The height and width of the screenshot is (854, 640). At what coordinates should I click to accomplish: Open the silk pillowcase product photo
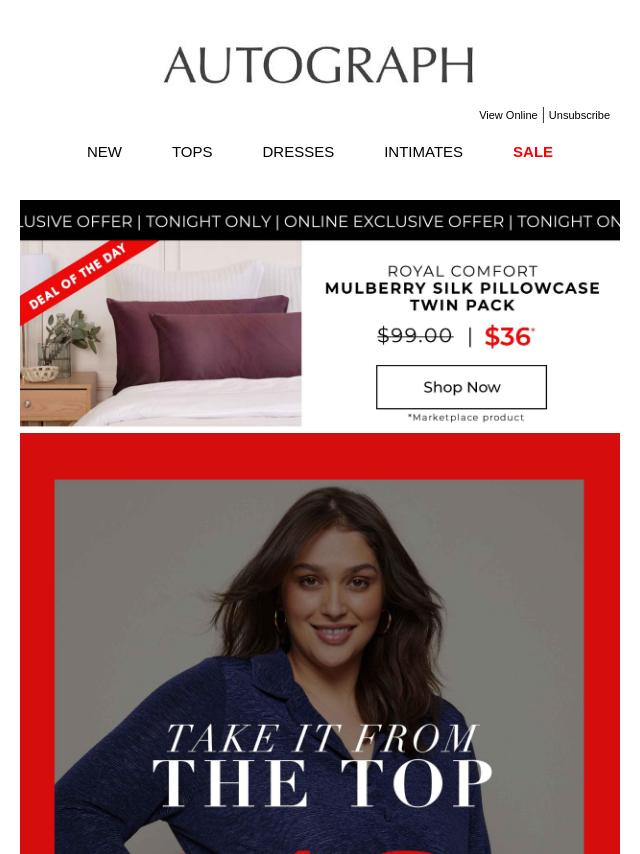pyautogui.click(x=161, y=333)
